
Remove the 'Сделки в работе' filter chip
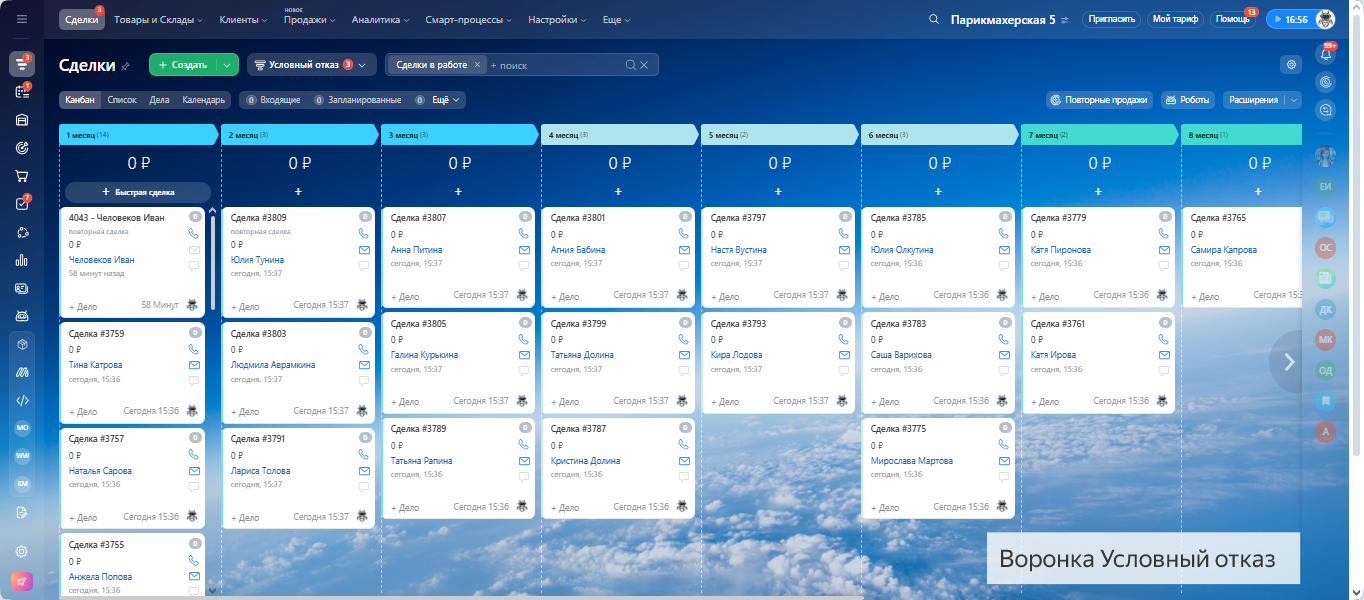pos(477,65)
